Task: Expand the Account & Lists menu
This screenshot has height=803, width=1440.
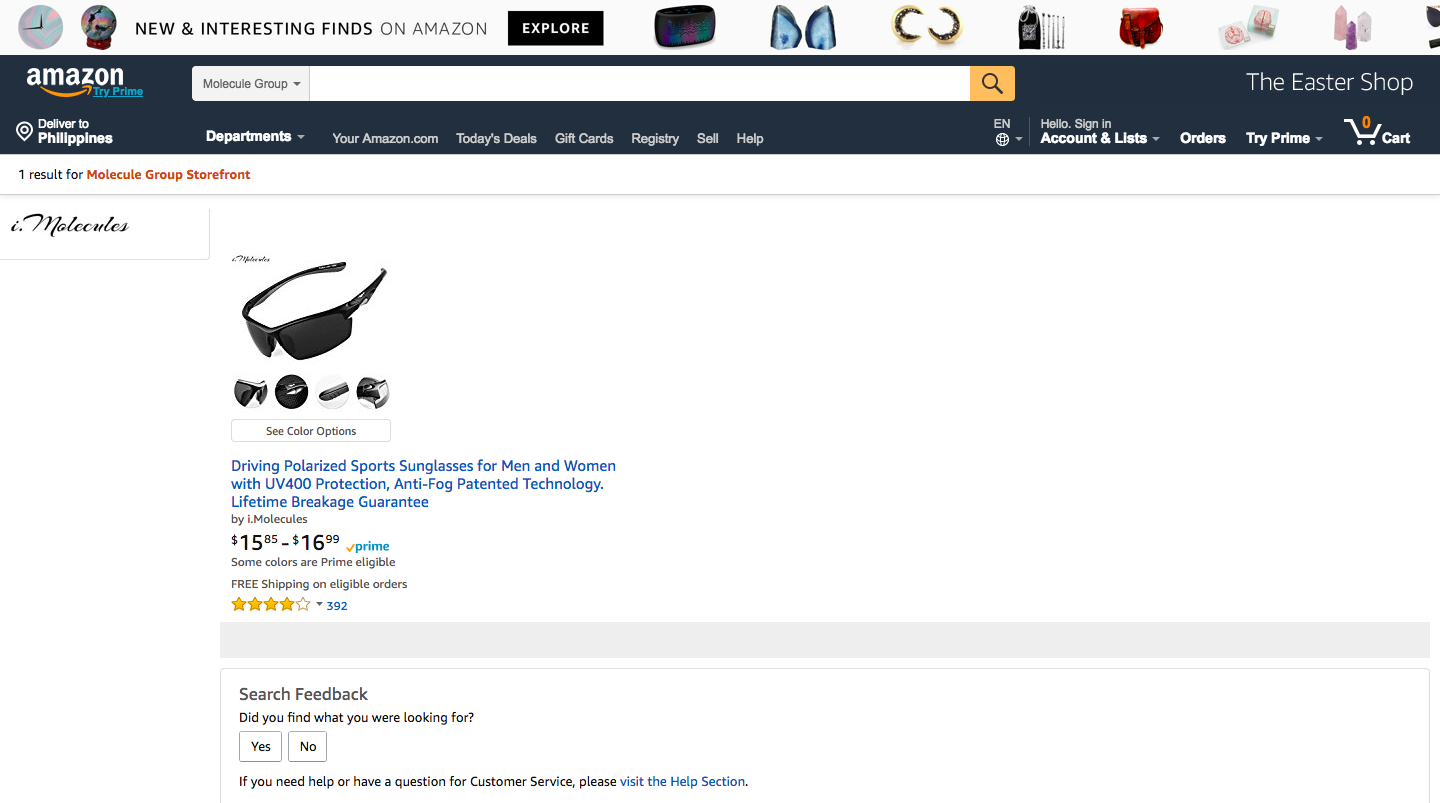Action: point(1099,139)
